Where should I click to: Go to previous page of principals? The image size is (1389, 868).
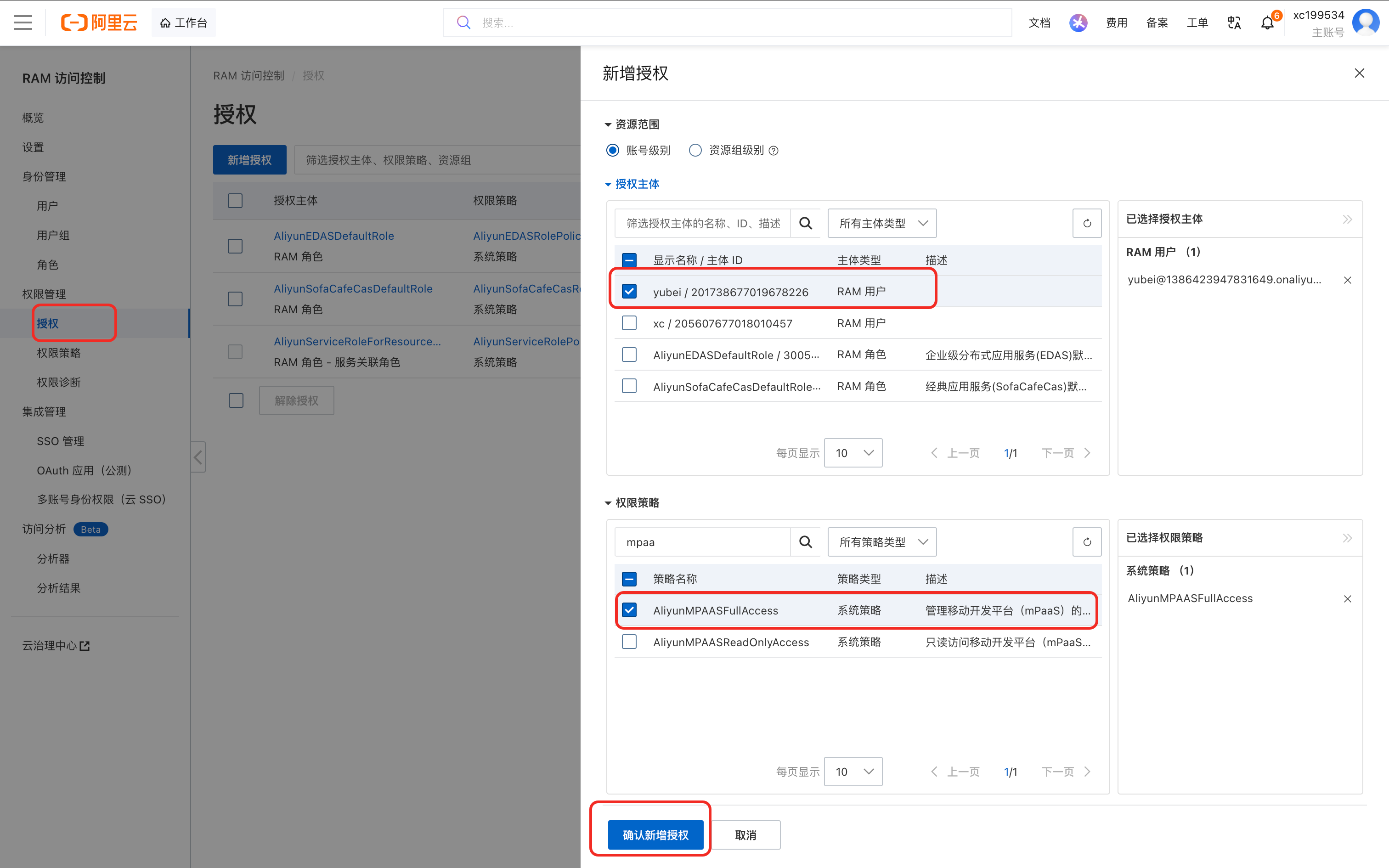click(x=955, y=453)
